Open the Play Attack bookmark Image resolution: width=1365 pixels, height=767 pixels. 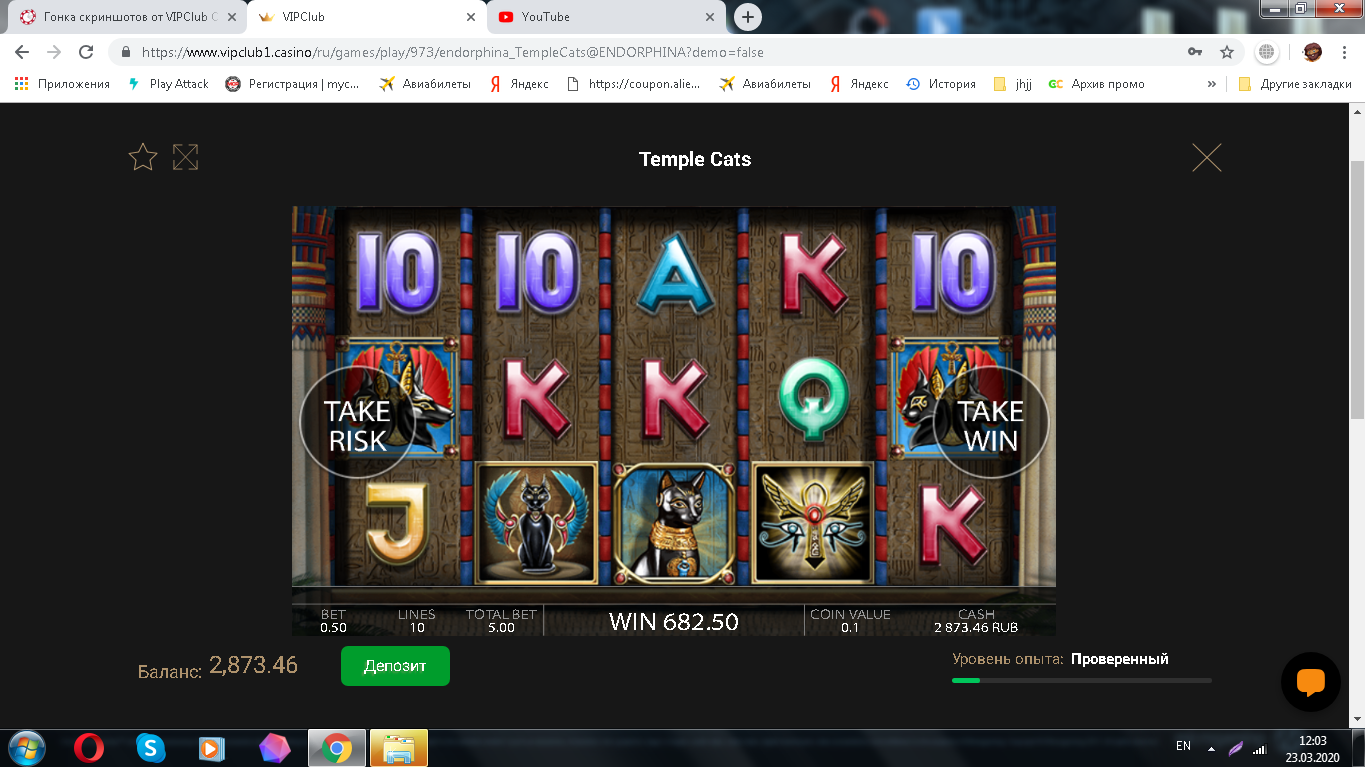168,84
